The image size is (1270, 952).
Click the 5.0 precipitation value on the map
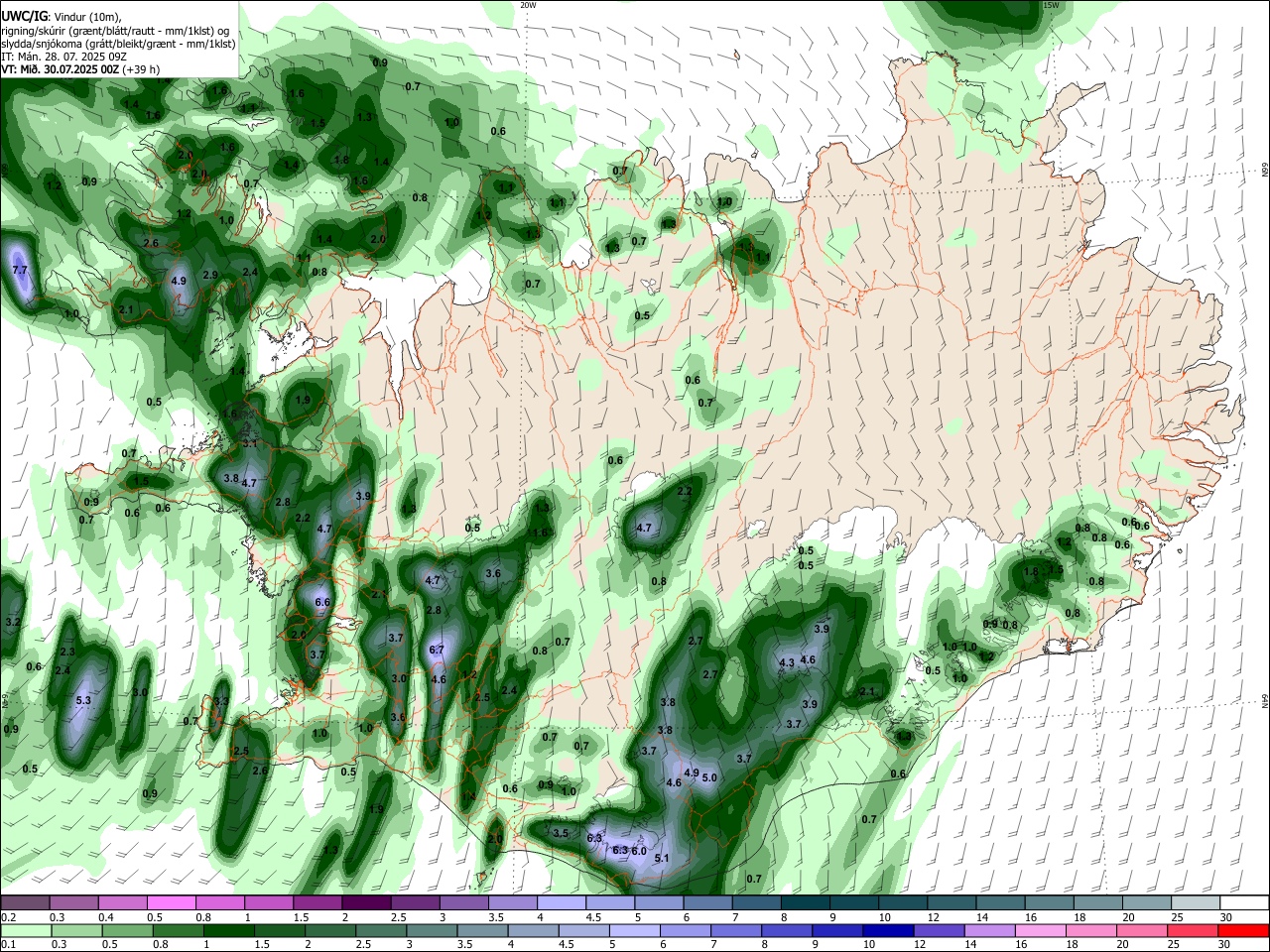[x=709, y=777]
